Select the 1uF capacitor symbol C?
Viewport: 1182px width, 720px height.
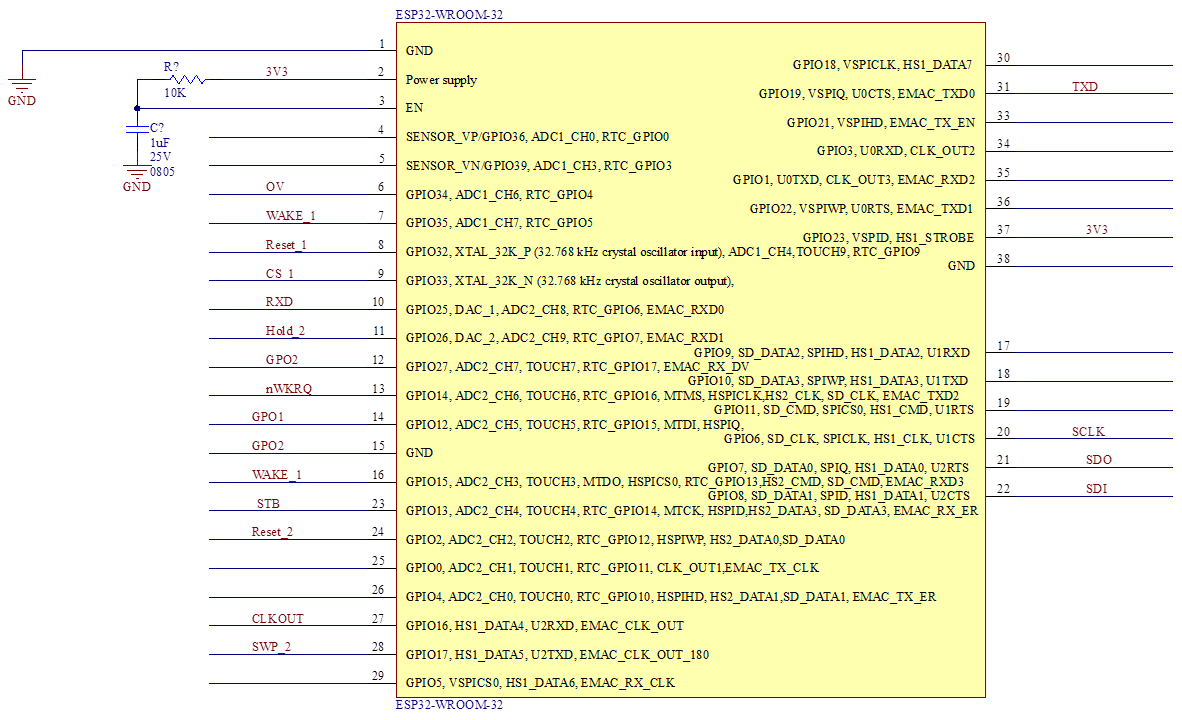point(137,129)
